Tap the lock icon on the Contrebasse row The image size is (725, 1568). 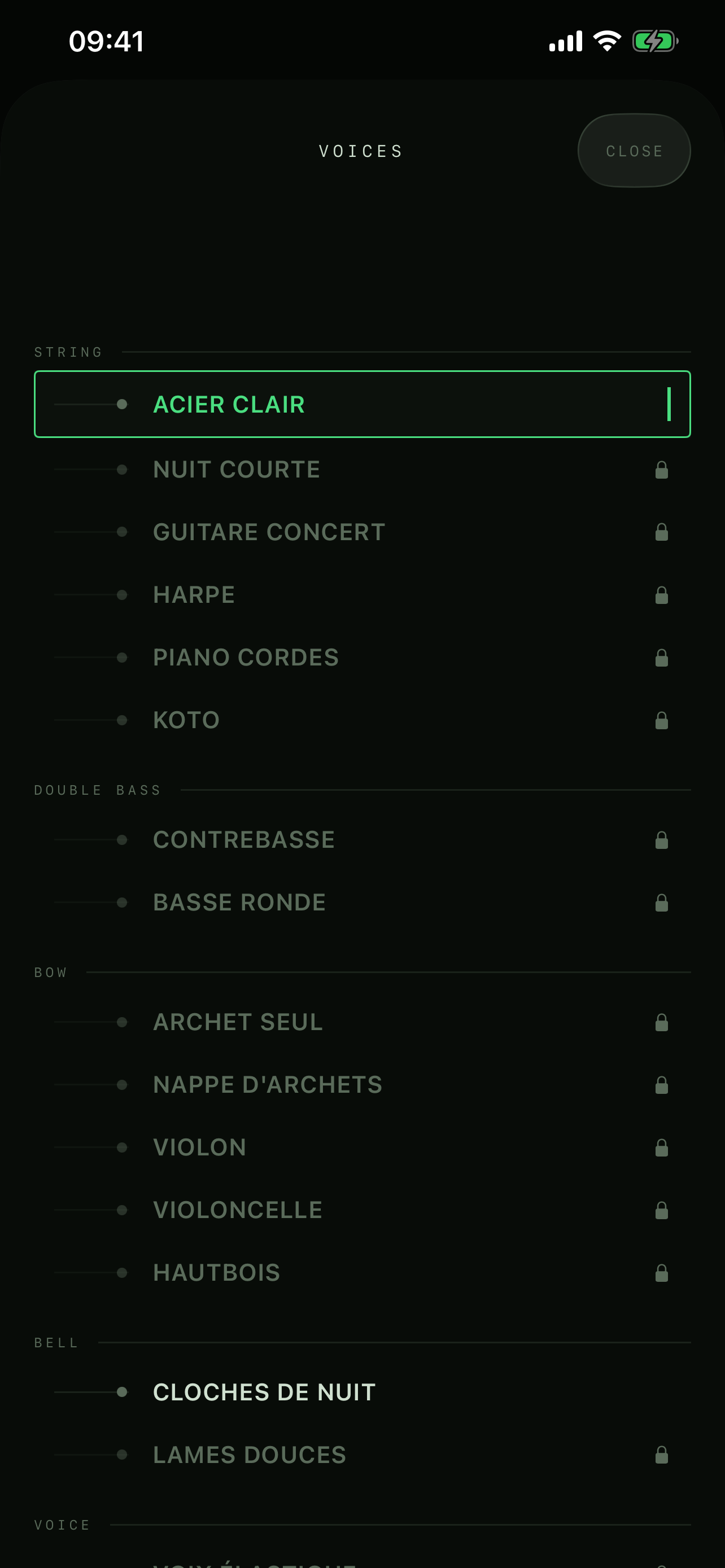click(x=661, y=840)
